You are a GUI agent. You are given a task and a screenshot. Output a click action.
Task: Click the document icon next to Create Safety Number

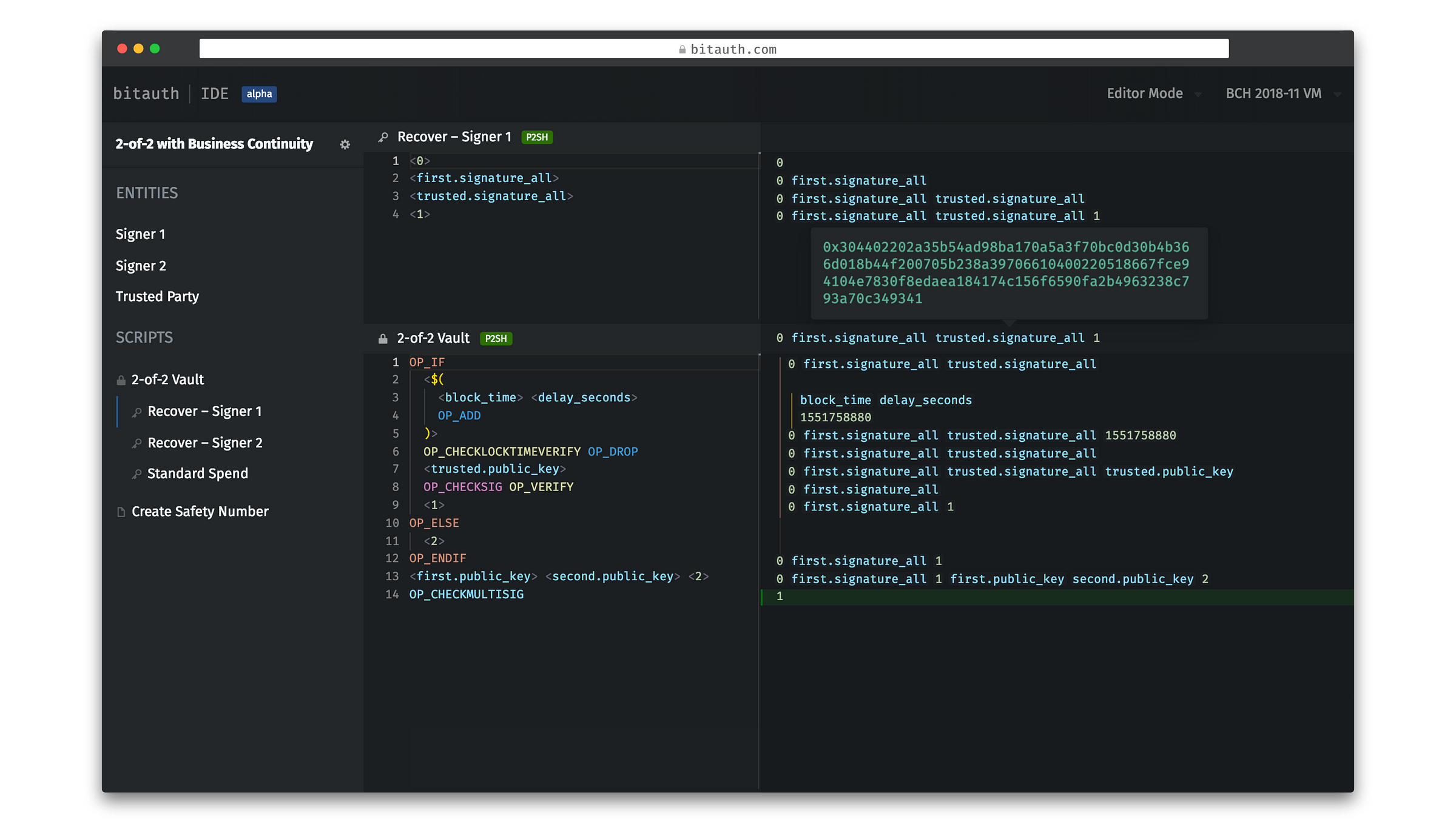click(x=120, y=511)
